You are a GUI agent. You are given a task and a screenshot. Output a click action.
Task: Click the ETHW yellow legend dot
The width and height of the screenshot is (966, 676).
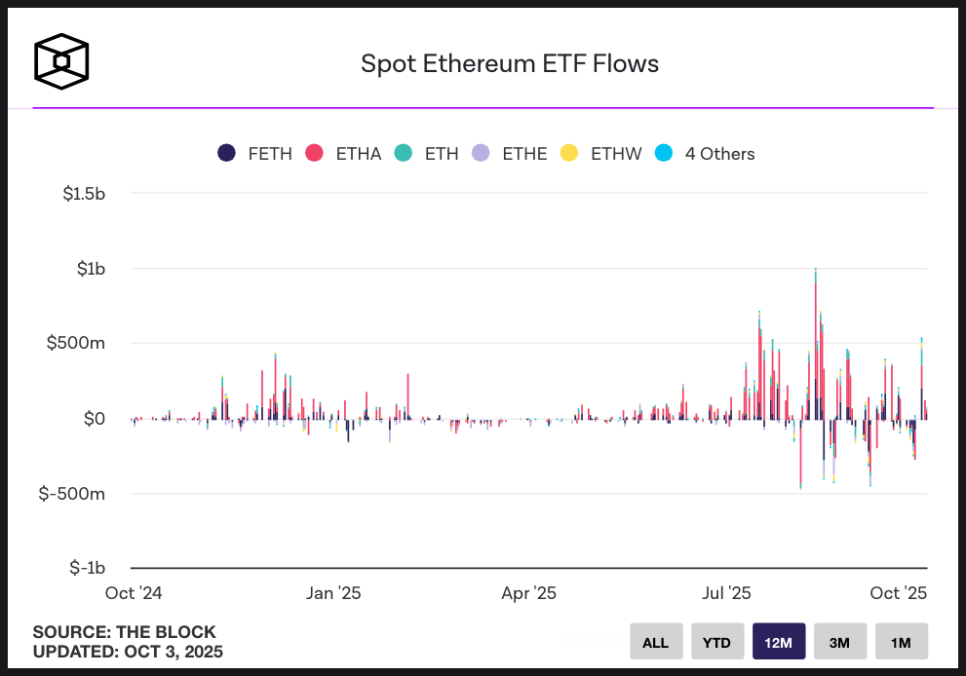(x=569, y=153)
